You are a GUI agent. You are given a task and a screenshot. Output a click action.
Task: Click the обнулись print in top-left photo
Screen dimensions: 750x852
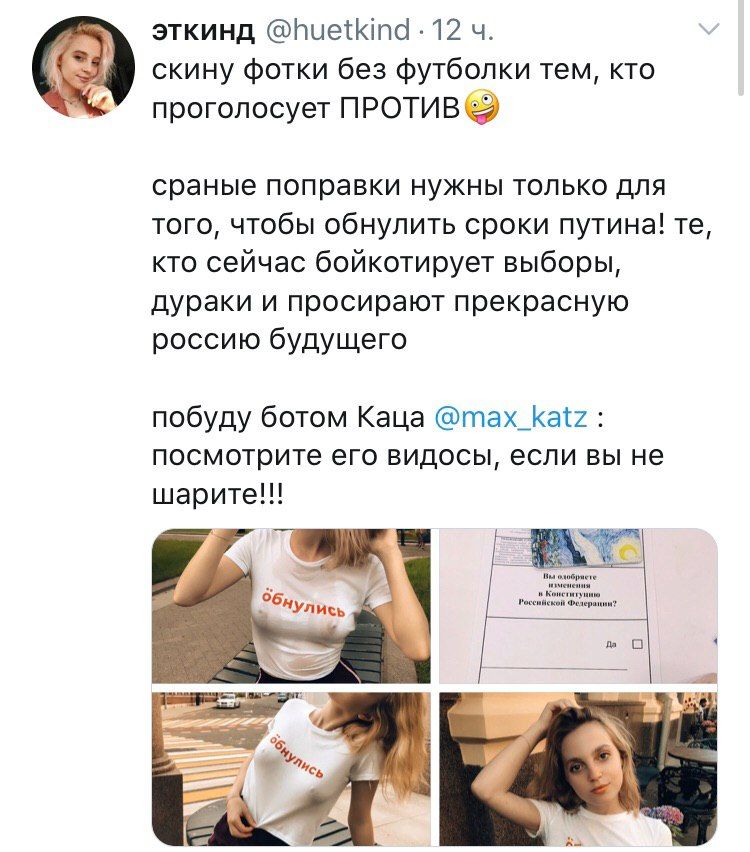pos(303,604)
